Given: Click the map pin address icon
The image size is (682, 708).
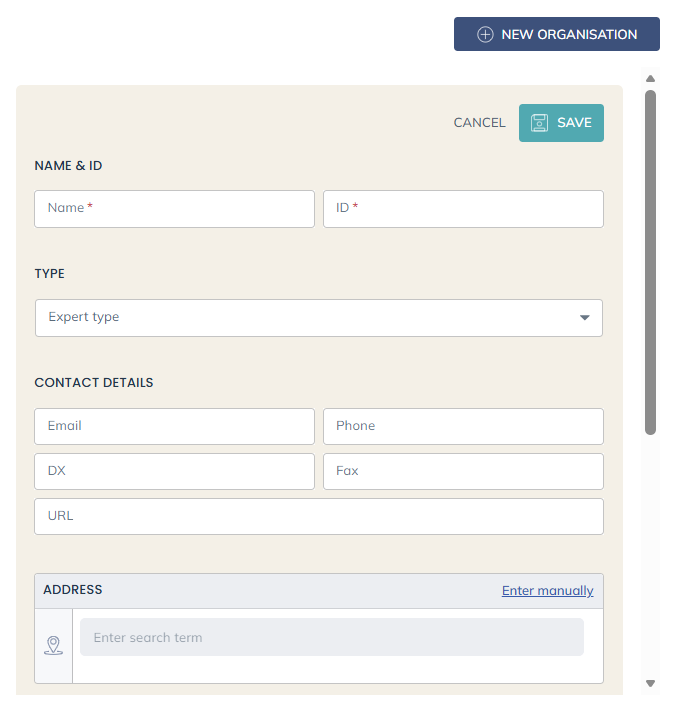Looking at the screenshot, I should [x=53, y=645].
